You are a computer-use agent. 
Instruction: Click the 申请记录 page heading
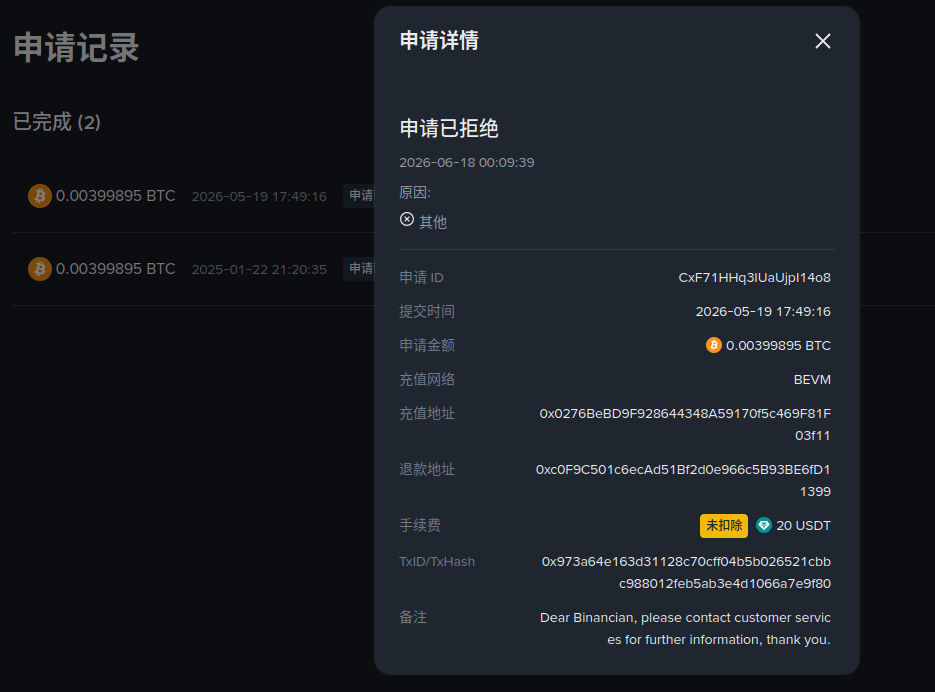coord(76,47)
